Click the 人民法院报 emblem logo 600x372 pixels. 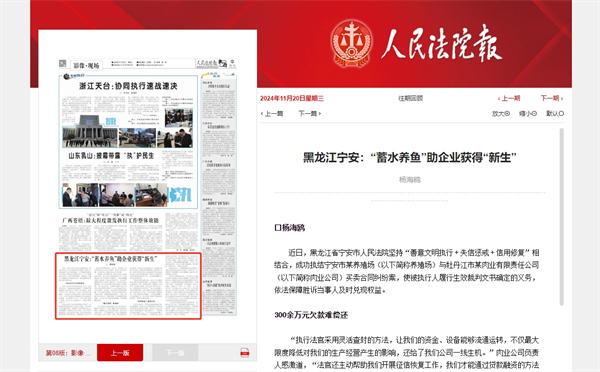click(351, 42)
